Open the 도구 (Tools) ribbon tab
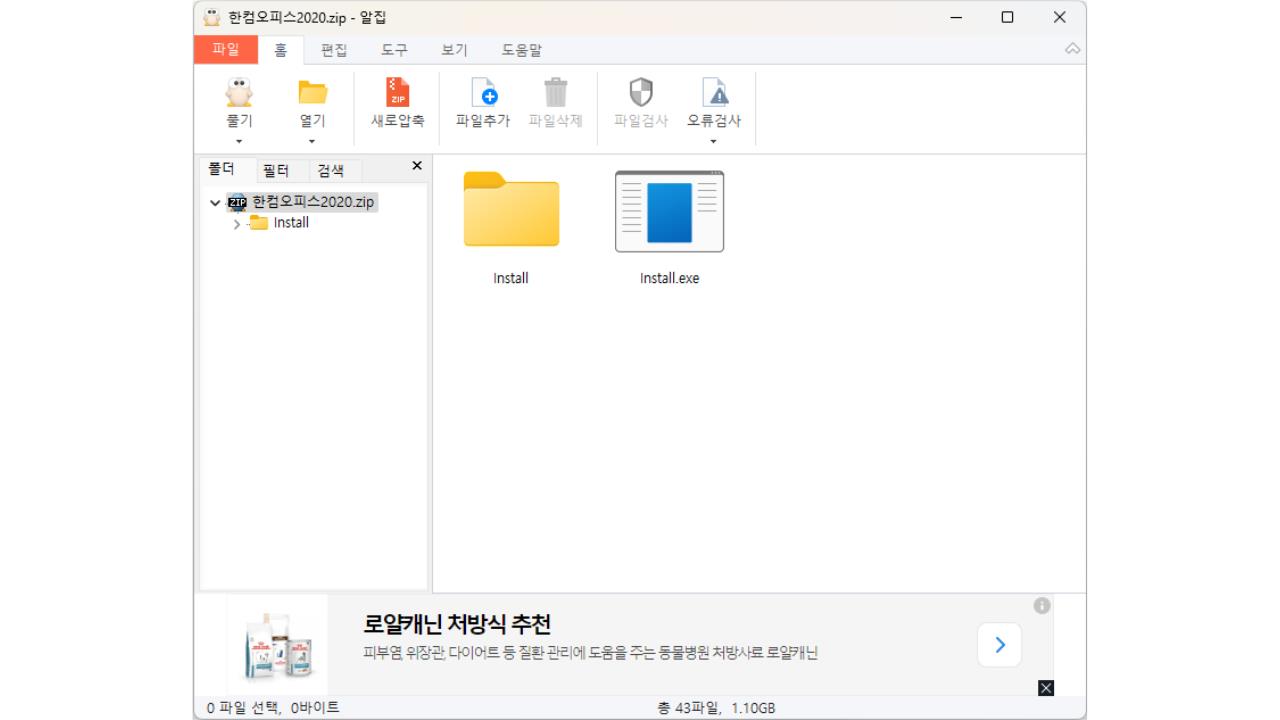This screenshot has width=1280, height=720. click(393, 50)
